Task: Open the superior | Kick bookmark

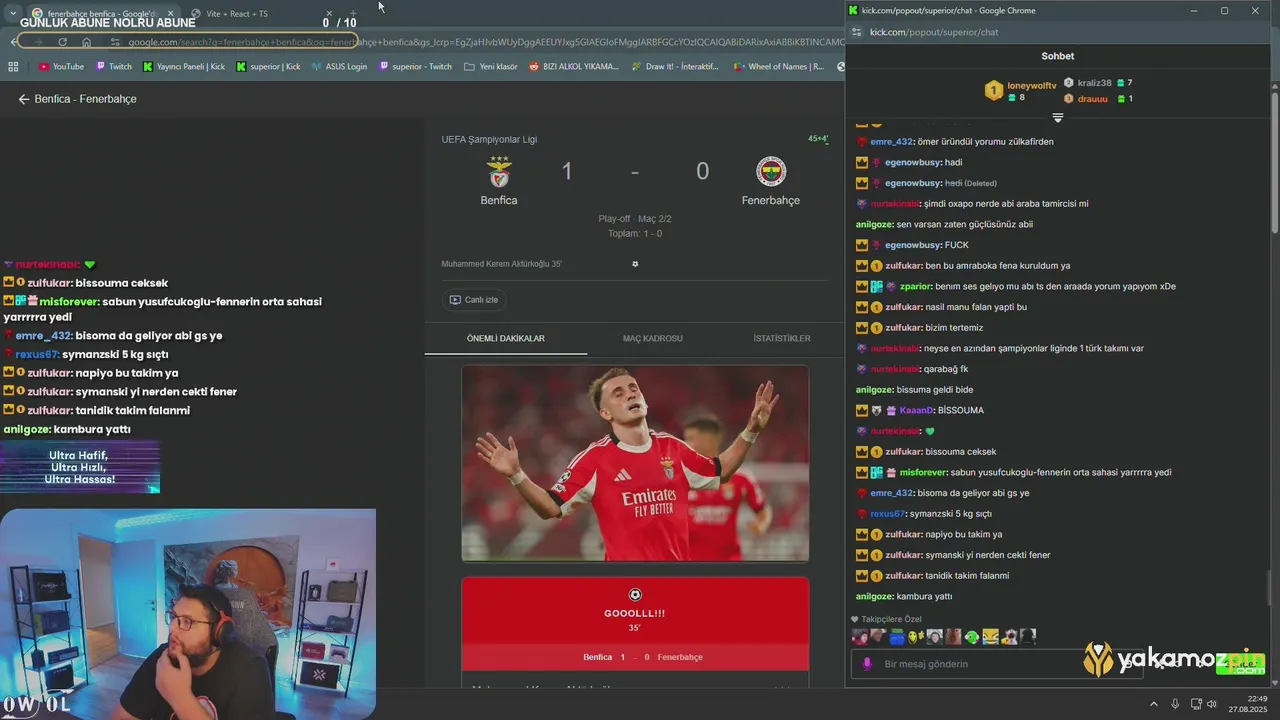Action: click(268, 67)
